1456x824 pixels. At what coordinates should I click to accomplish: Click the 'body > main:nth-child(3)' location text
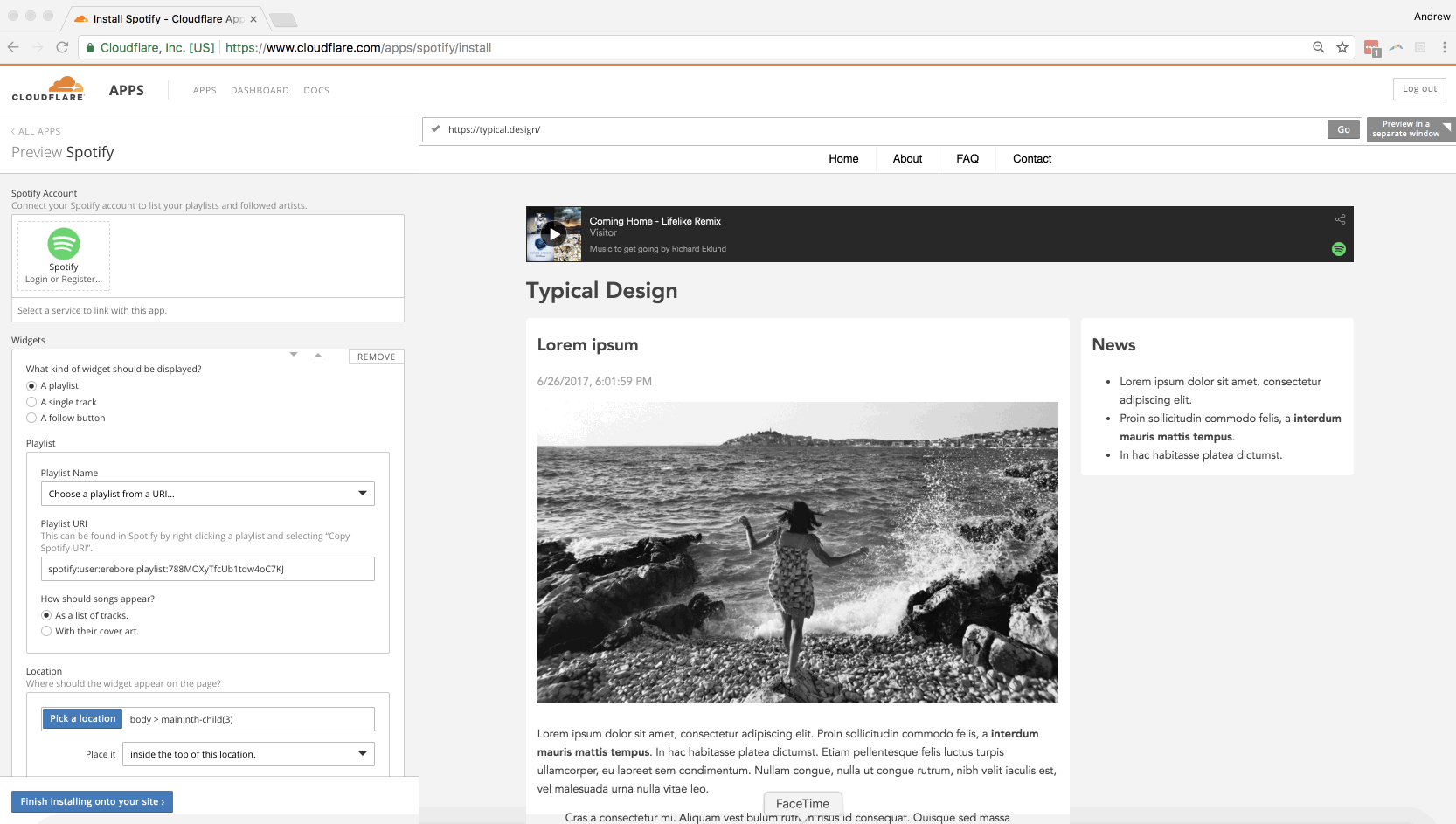[182, 720]
